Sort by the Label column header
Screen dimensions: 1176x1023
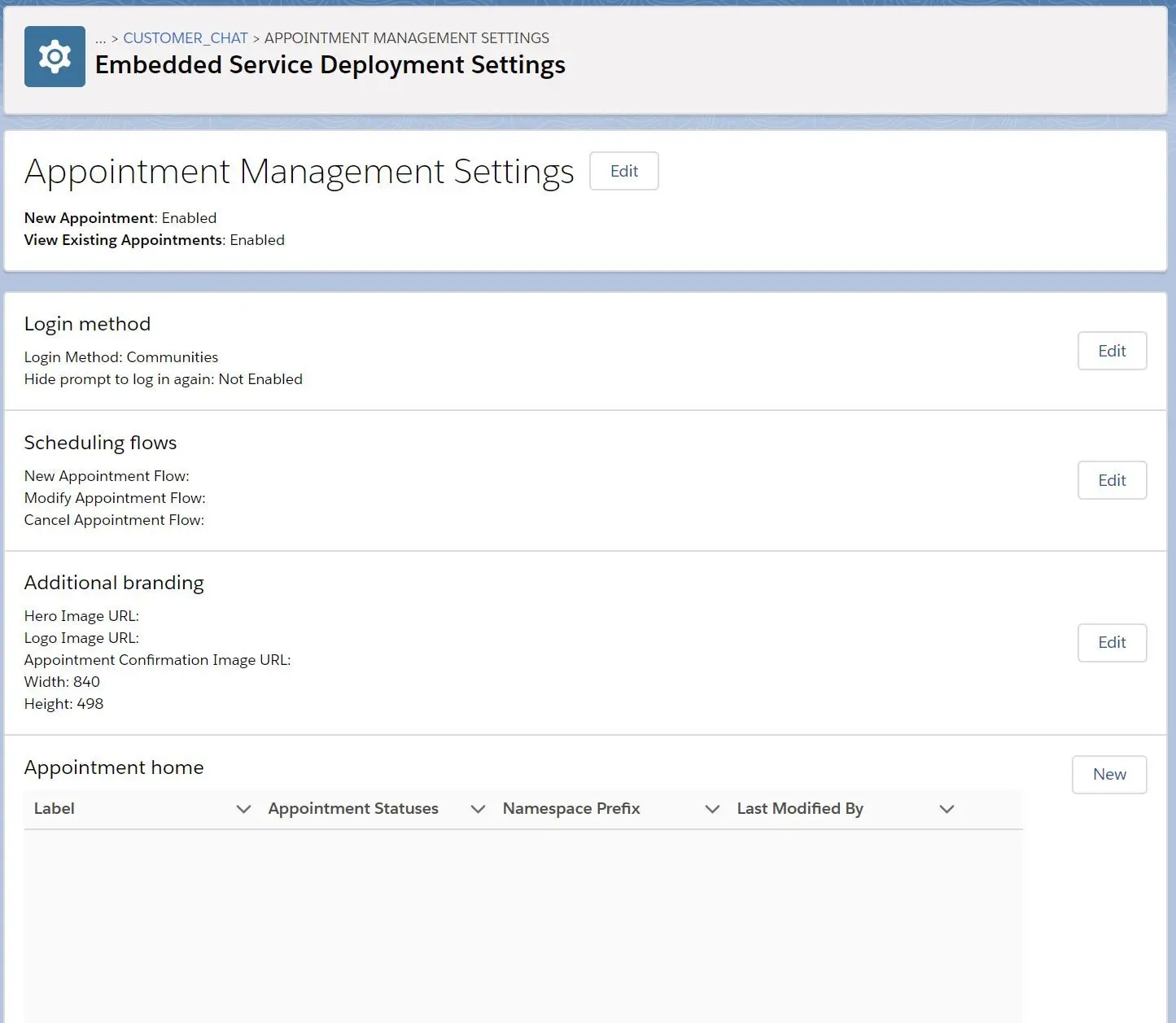pyautogui.click(x=55, y=808)
